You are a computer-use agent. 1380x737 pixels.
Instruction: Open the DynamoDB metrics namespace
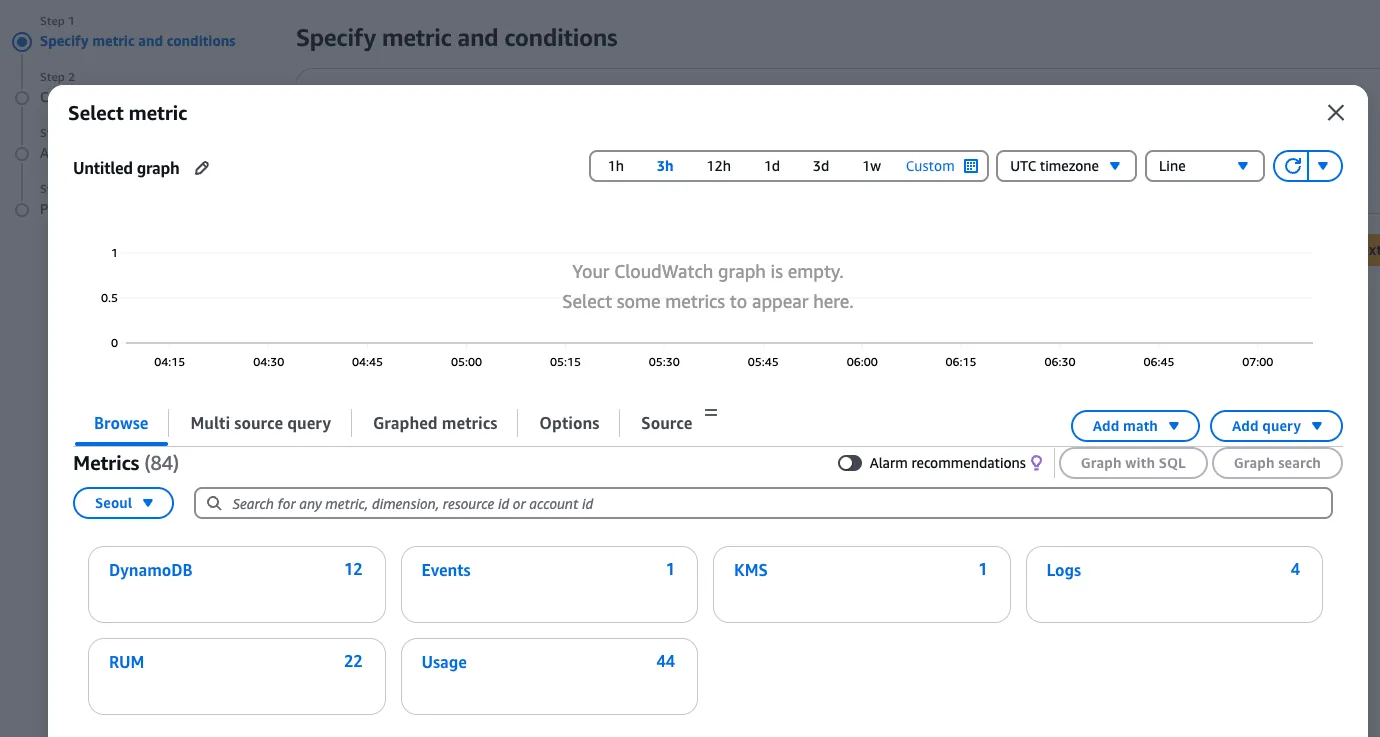tap(236, 584)
